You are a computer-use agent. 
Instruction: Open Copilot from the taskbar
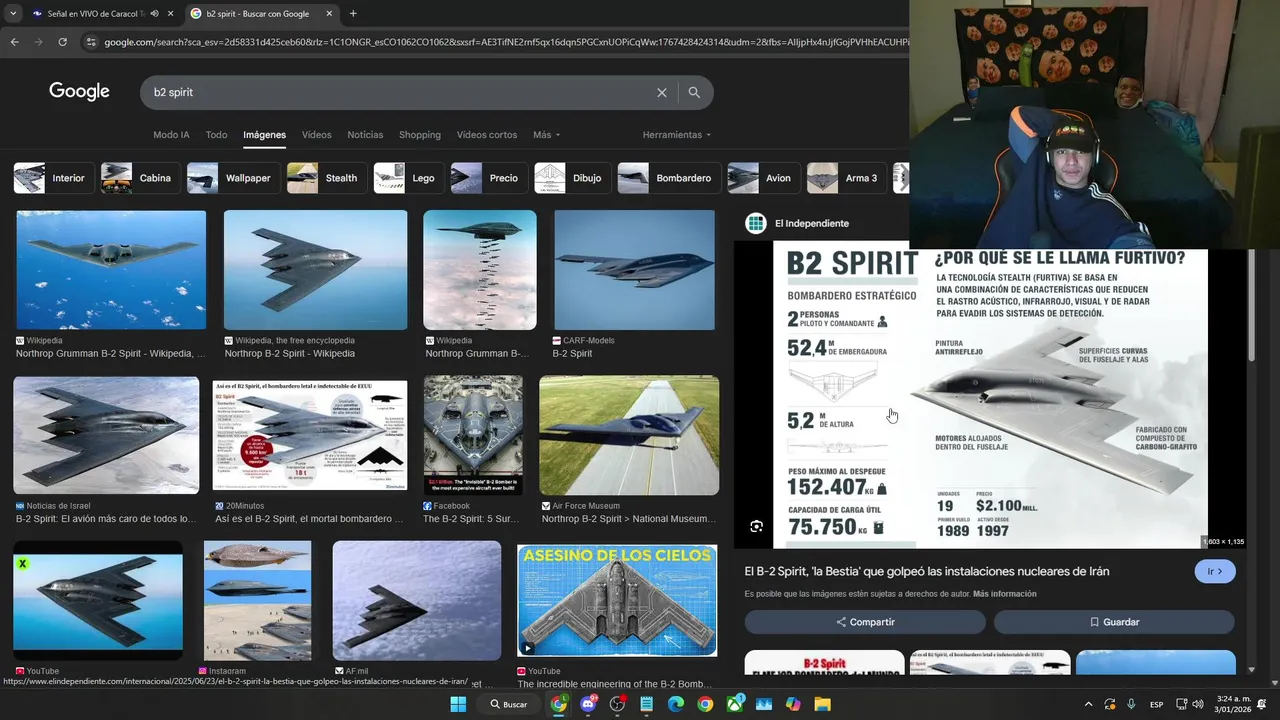tap(793, 704)
